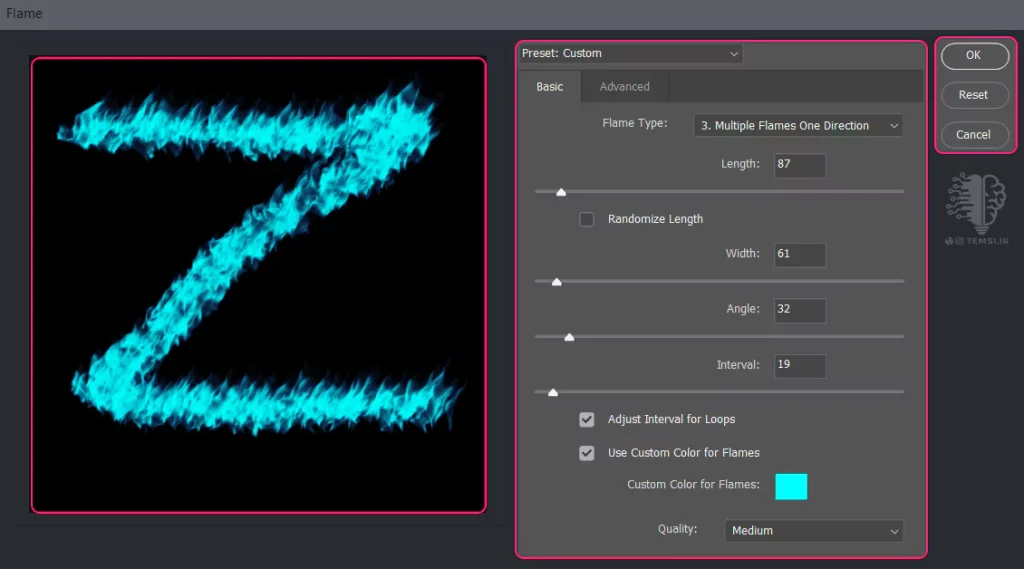Click the Quality label
Viewport: 1024px width, 569px height.
click(x=677, y=529)
